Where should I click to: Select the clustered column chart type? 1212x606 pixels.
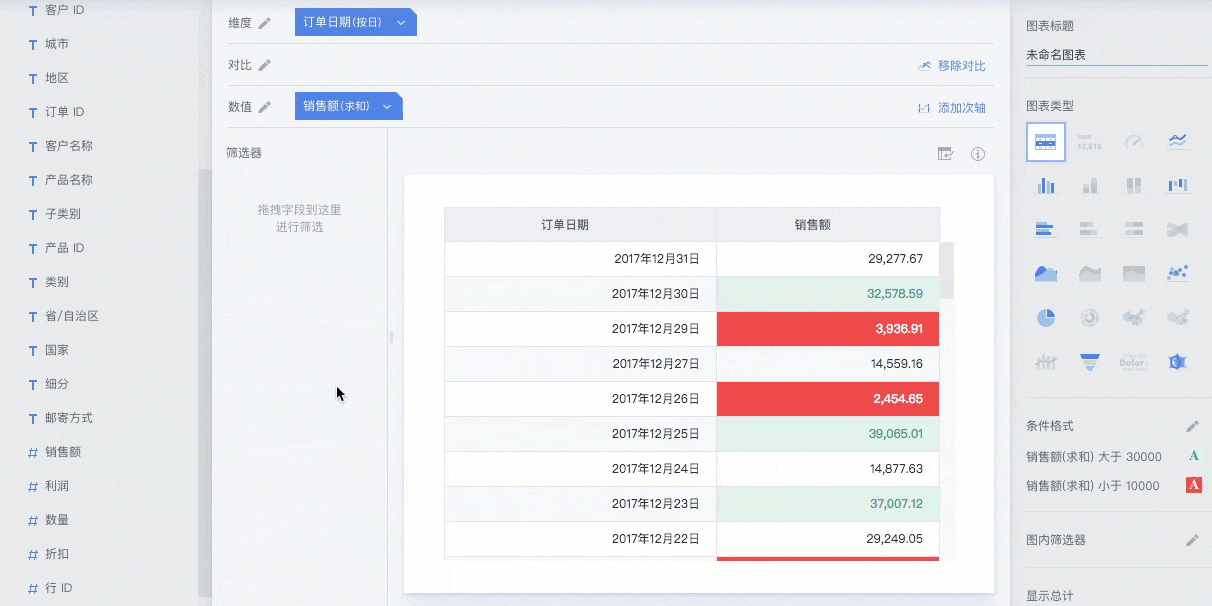pos(1046,186)
